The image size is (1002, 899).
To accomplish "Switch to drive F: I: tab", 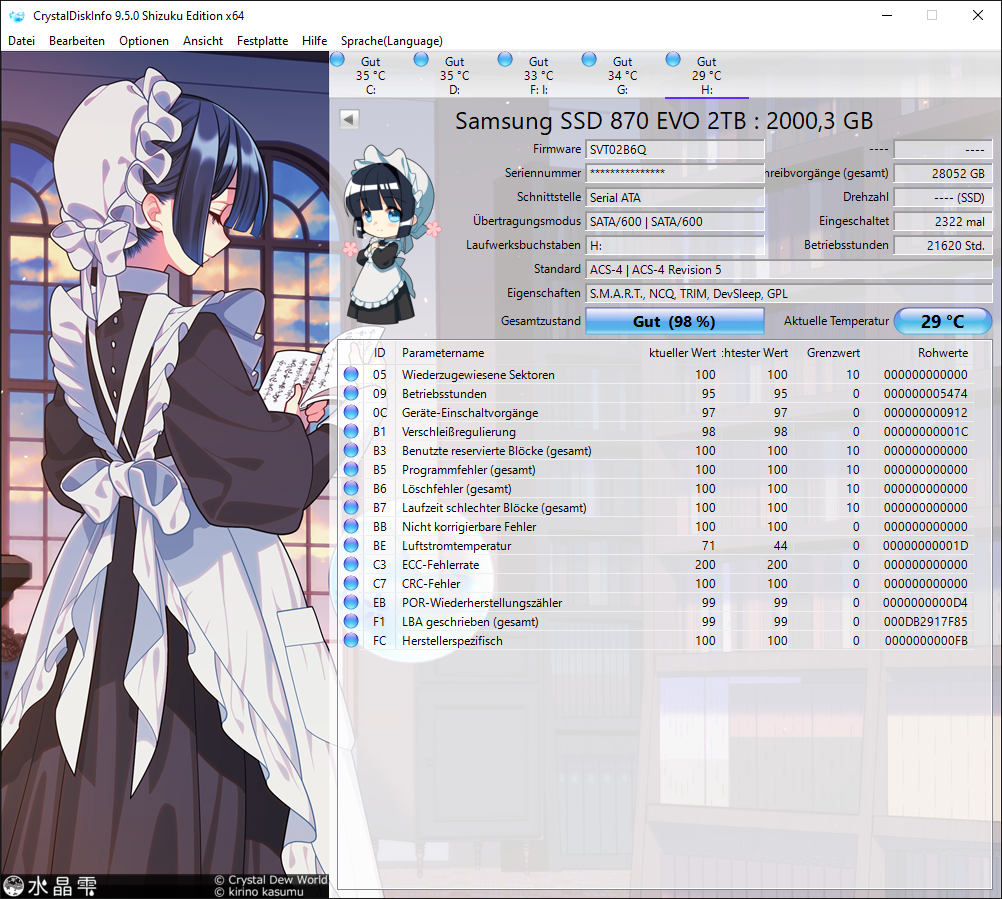I will point(538,75).
